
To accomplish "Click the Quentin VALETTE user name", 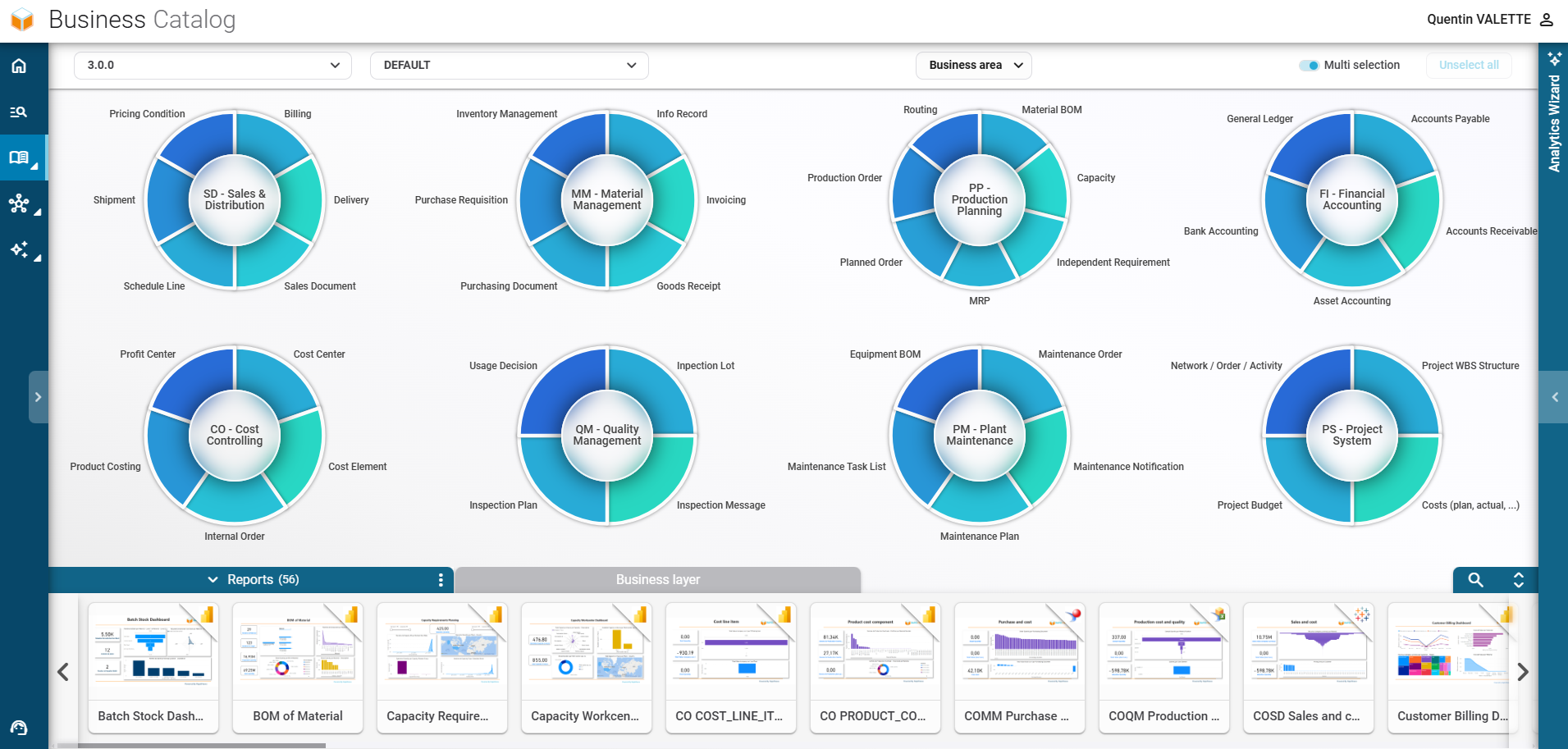I will click(1479, 20).
